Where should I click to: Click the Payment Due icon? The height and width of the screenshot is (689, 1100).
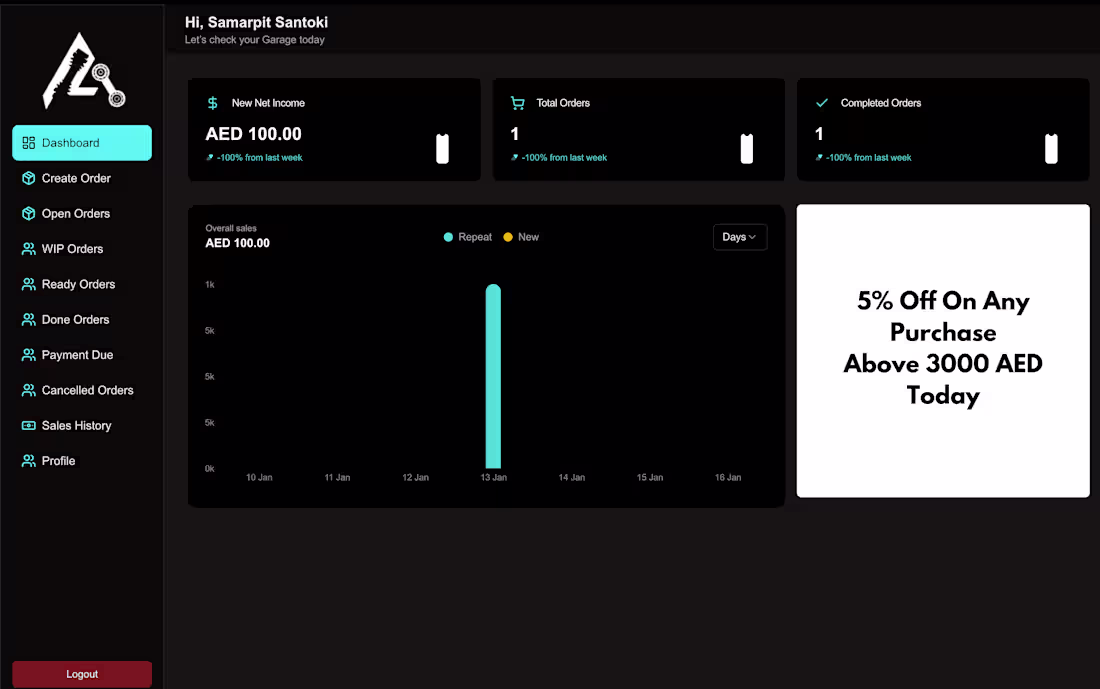click(27, 355)
